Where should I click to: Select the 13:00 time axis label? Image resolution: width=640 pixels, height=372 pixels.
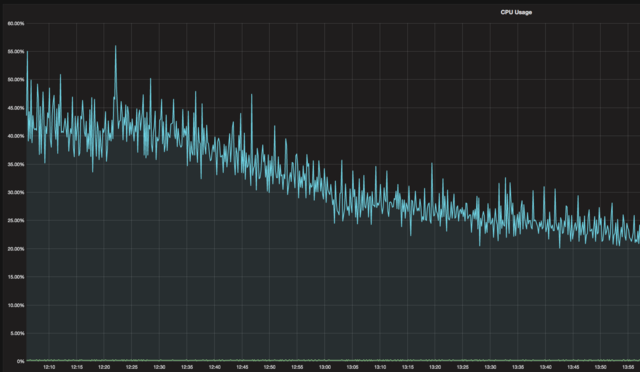325,367
